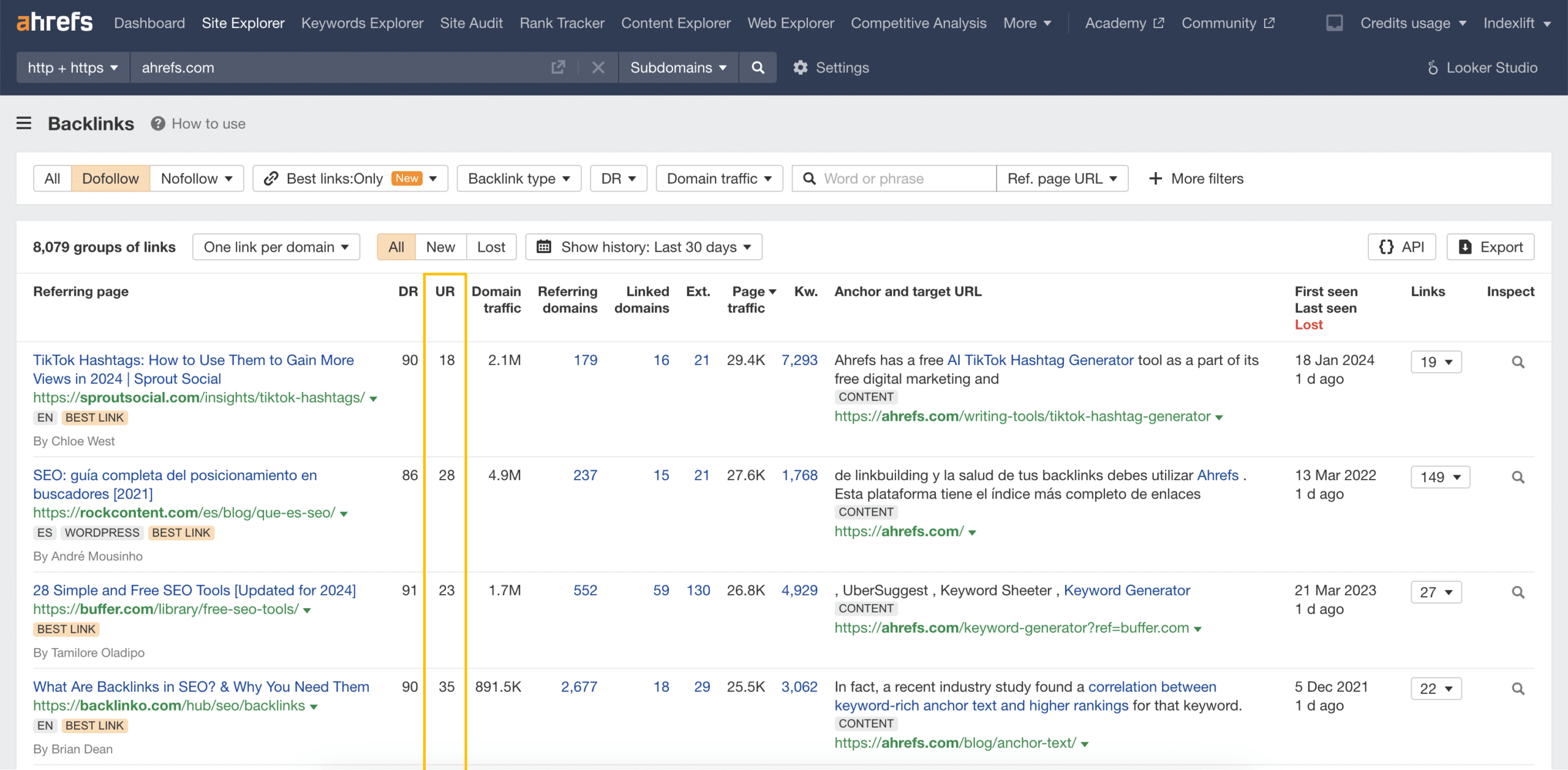Screen dimensions: 1568x770
Task: Click the How to use help icon
Action: [158, 124]
